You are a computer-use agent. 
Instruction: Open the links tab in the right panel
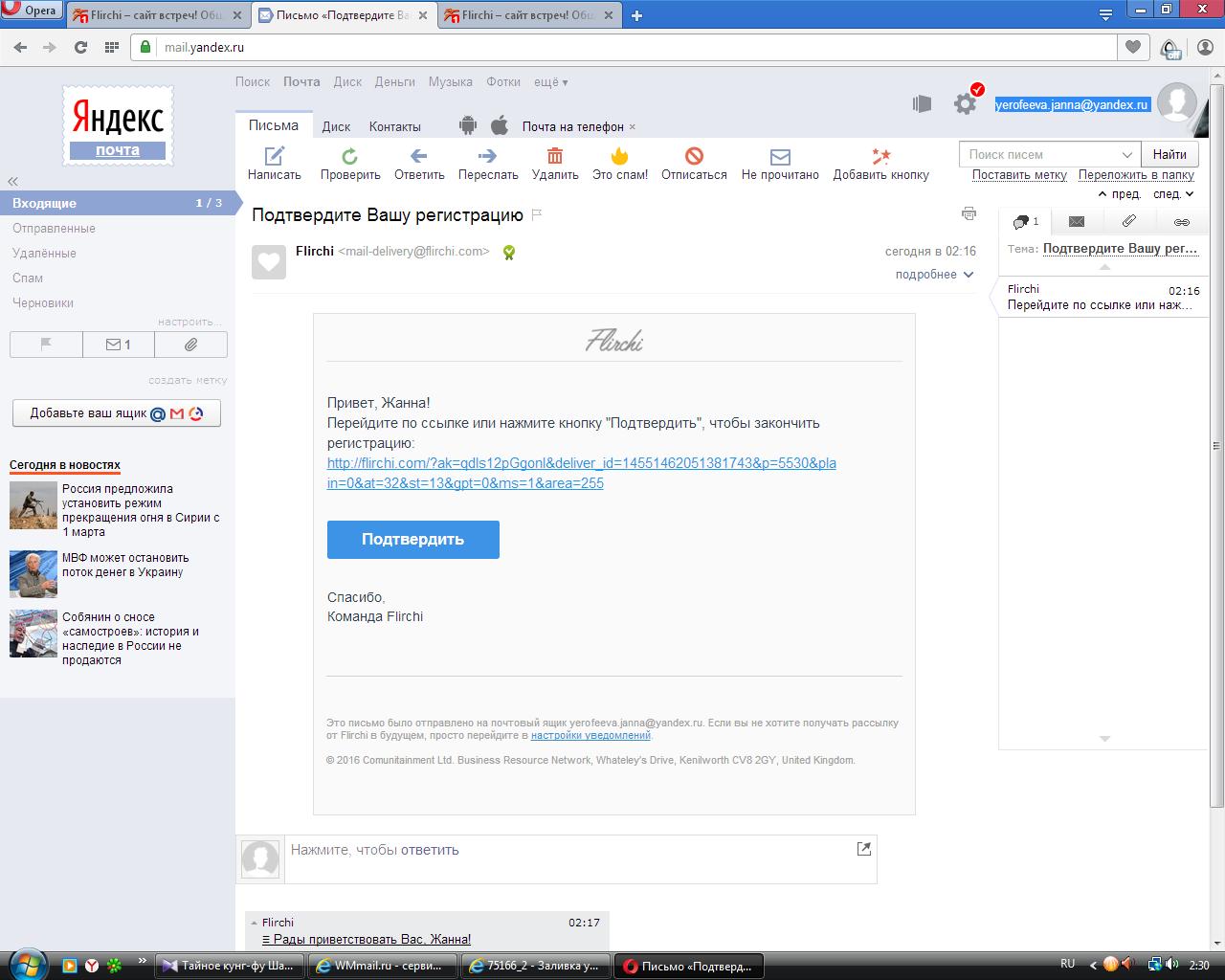[1182, 222]
